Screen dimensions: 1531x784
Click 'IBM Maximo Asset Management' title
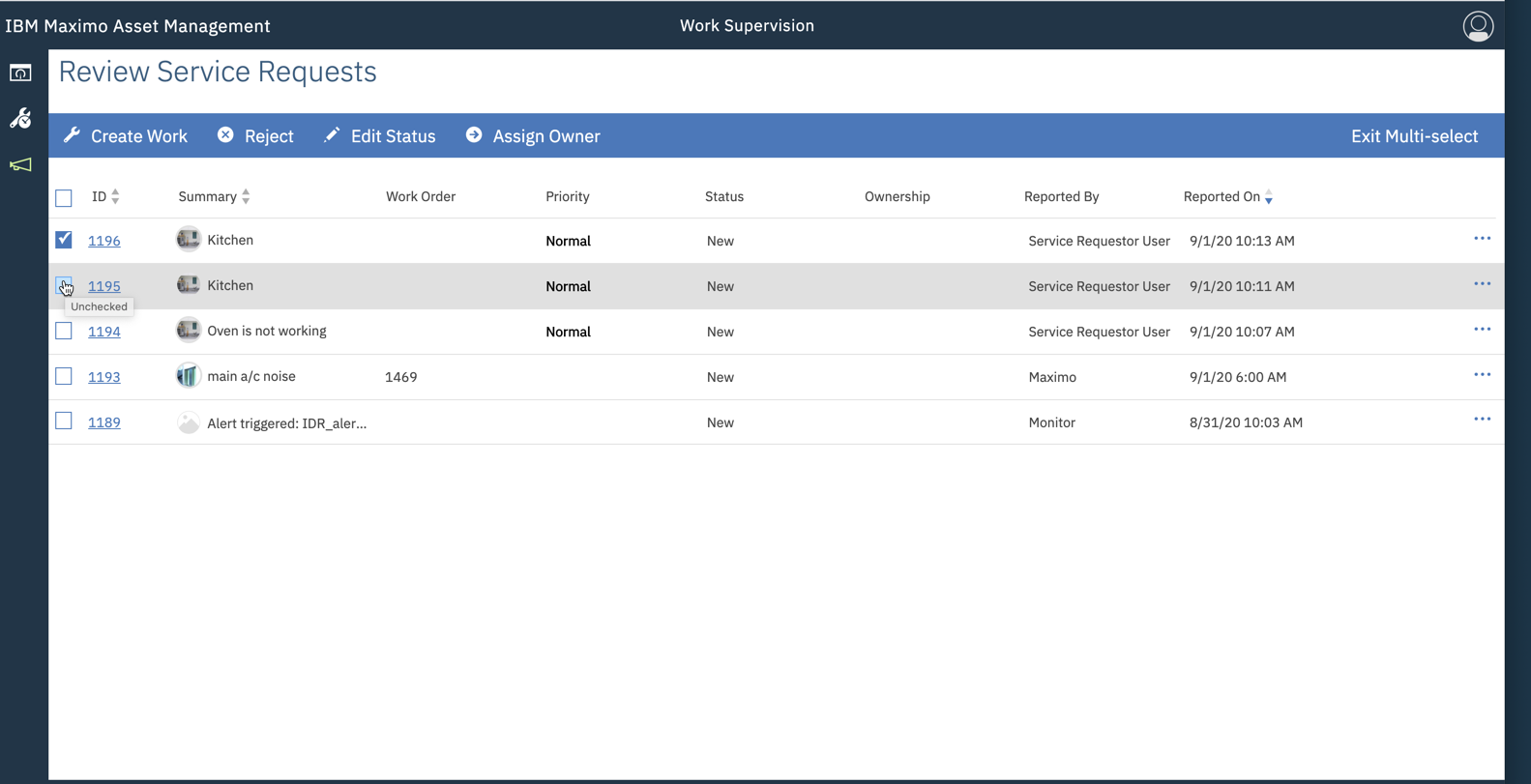point(137,26)
